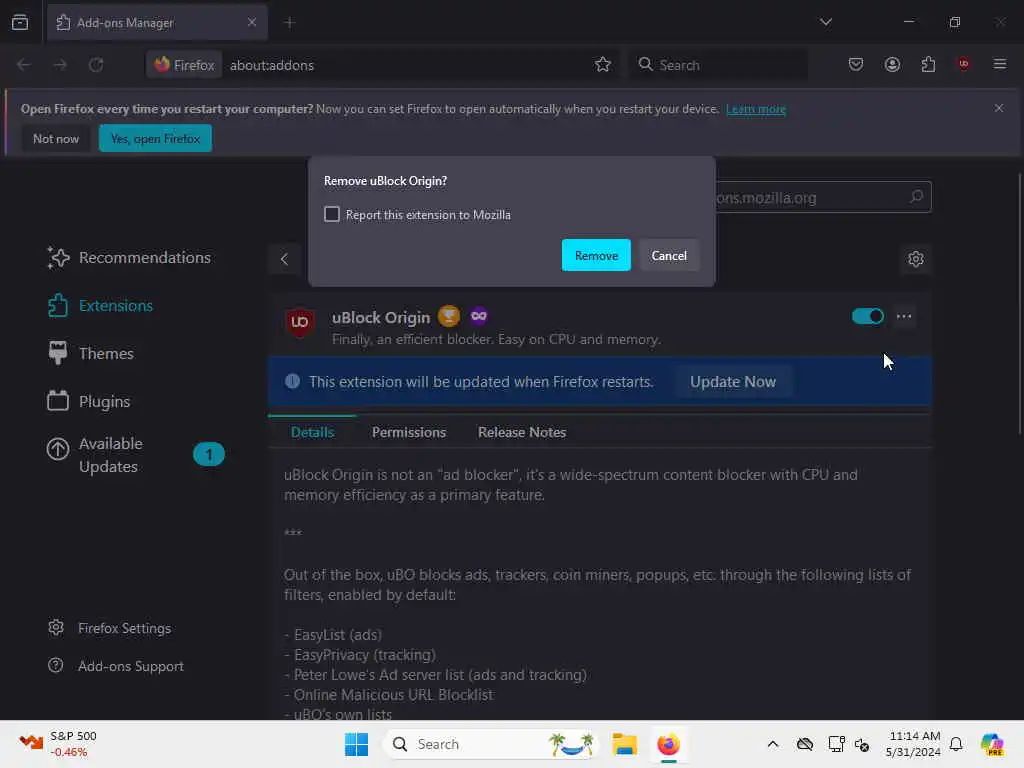Select the Add-ons Manager tab
Screen dimensions: 1024x768
click(x=157, y=22)
